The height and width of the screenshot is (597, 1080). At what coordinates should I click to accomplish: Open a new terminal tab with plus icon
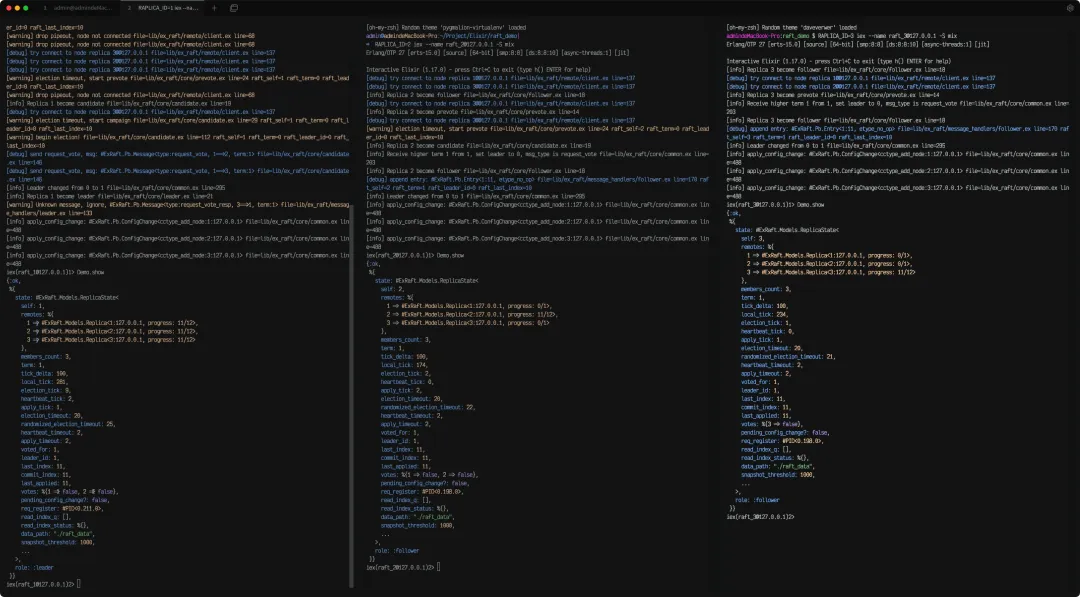[214, 8]
